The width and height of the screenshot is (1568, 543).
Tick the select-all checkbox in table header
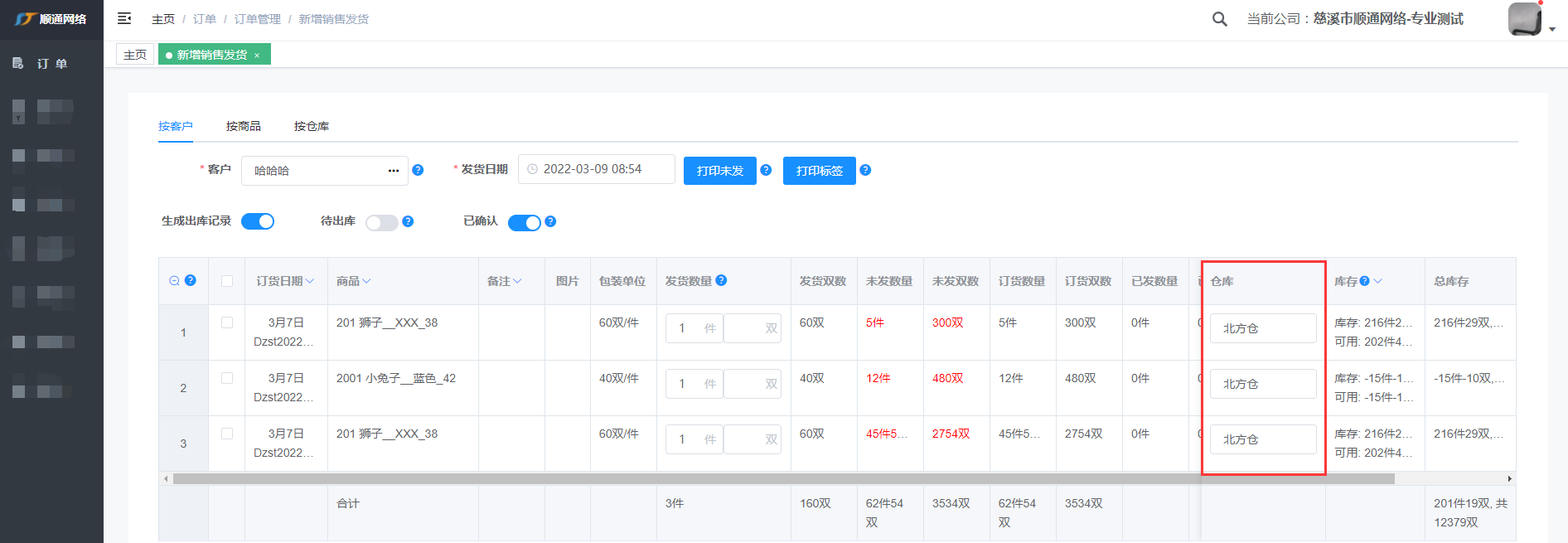[x=227, y=281]
